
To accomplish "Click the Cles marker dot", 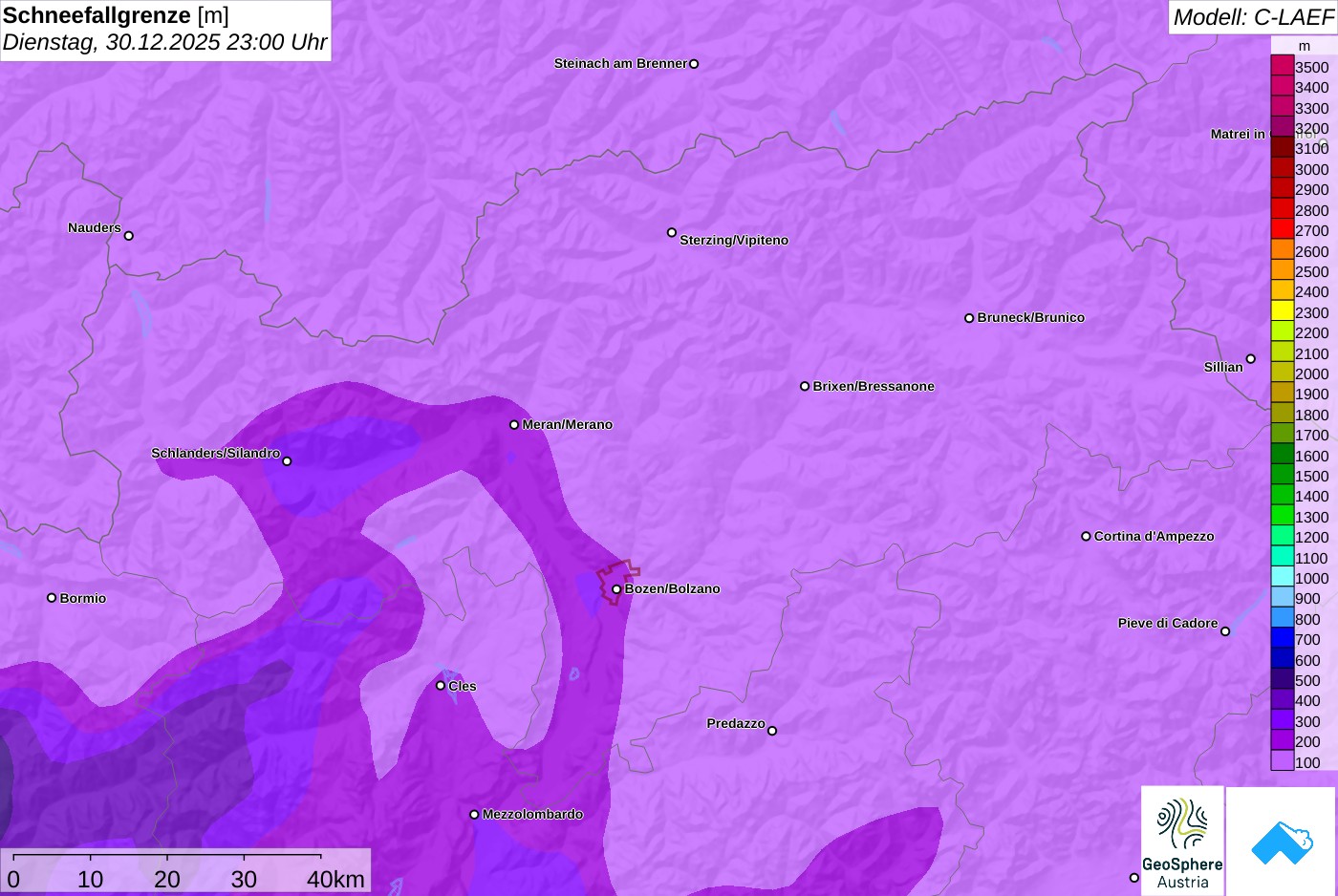I will [x=441, y=686].
